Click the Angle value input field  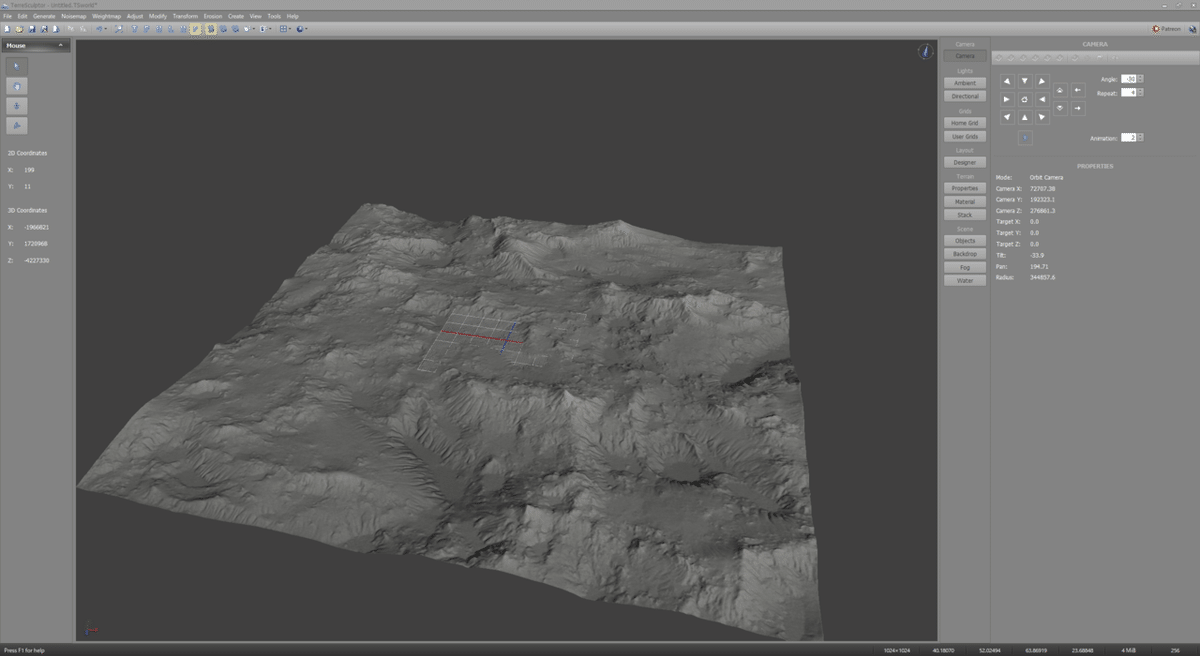(1128, 79)
